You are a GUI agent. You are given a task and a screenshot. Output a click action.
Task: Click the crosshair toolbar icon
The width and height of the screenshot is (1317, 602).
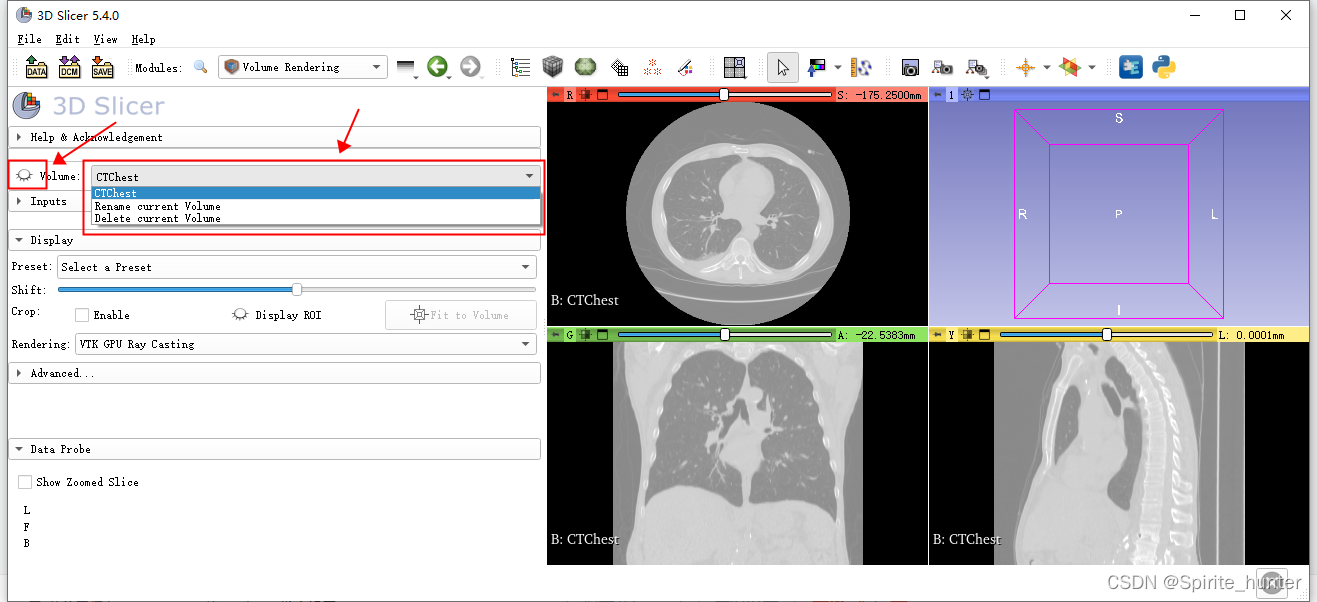1025,67
